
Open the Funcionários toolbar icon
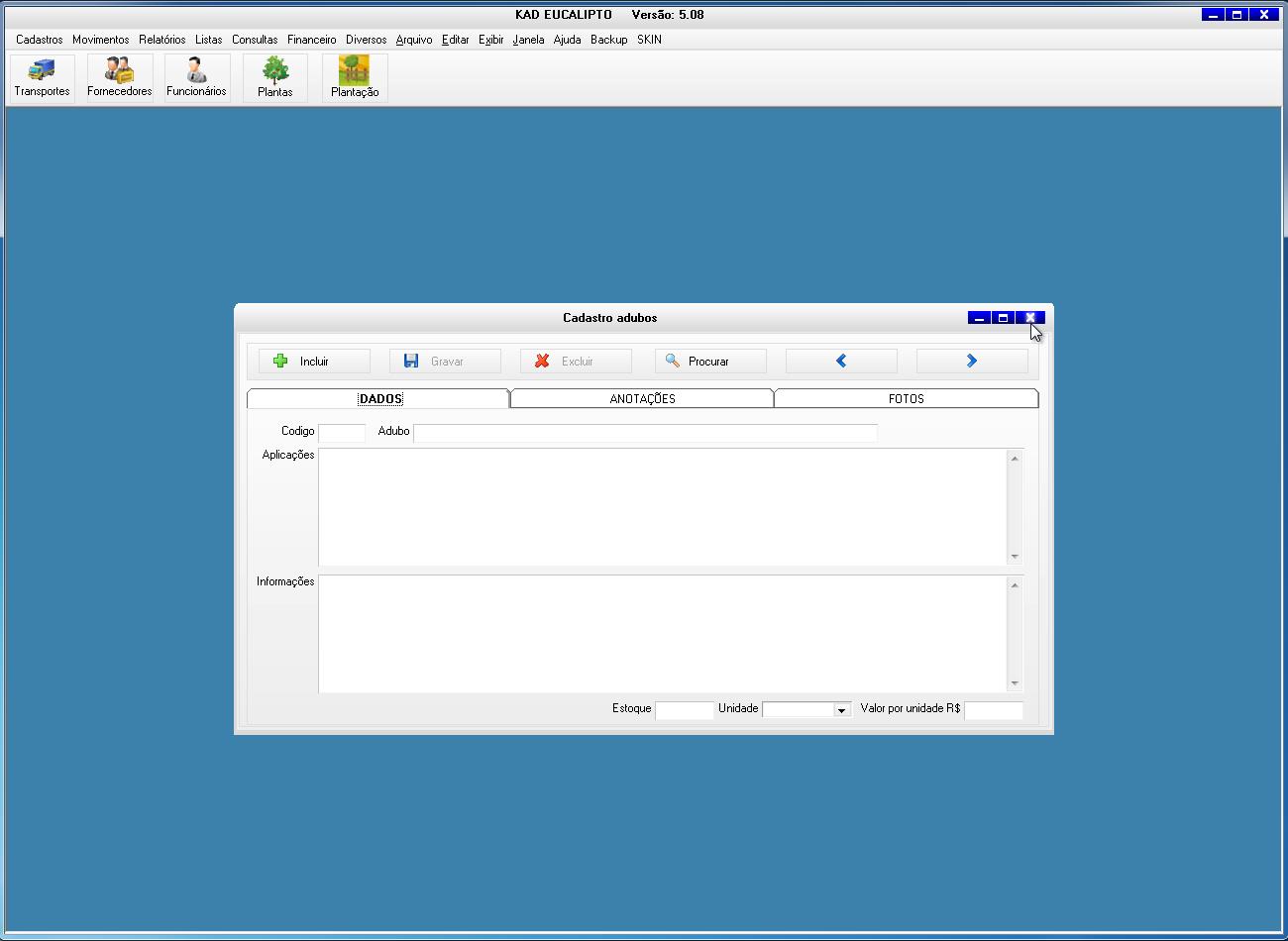(x=196, y=77)
